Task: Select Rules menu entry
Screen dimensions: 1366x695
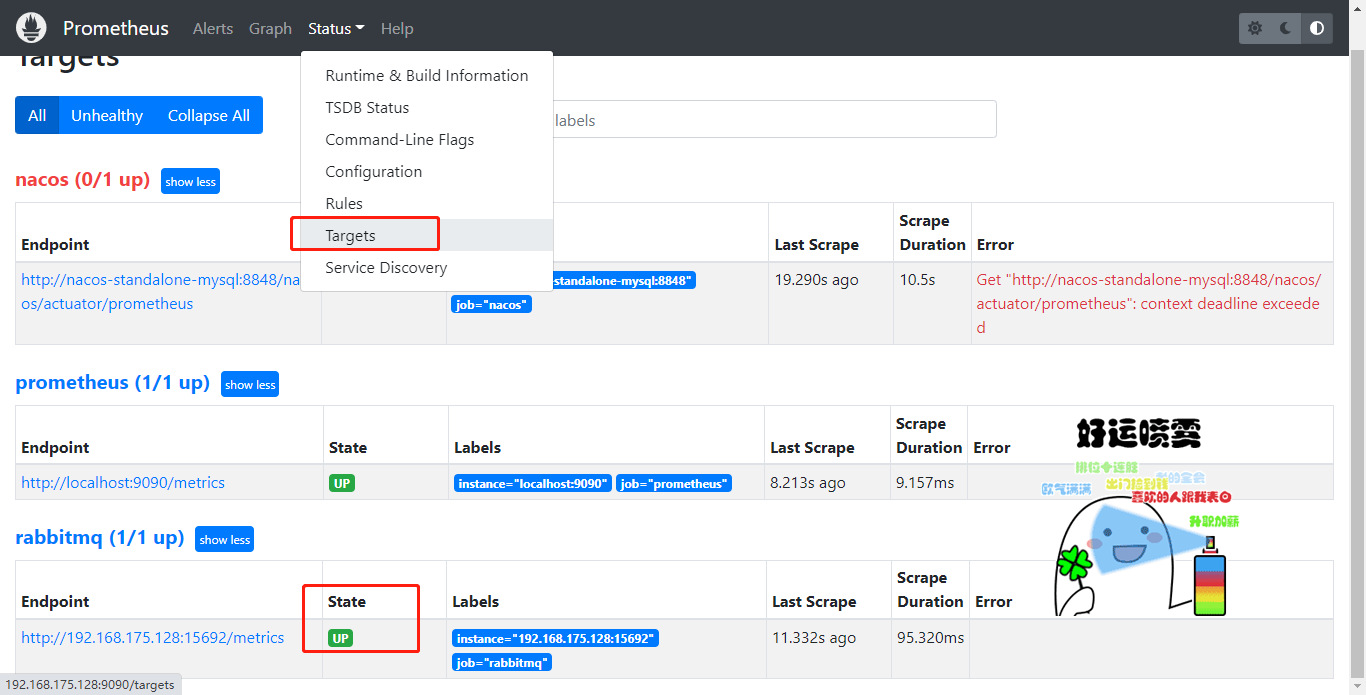Action: (x=427, y=204)
